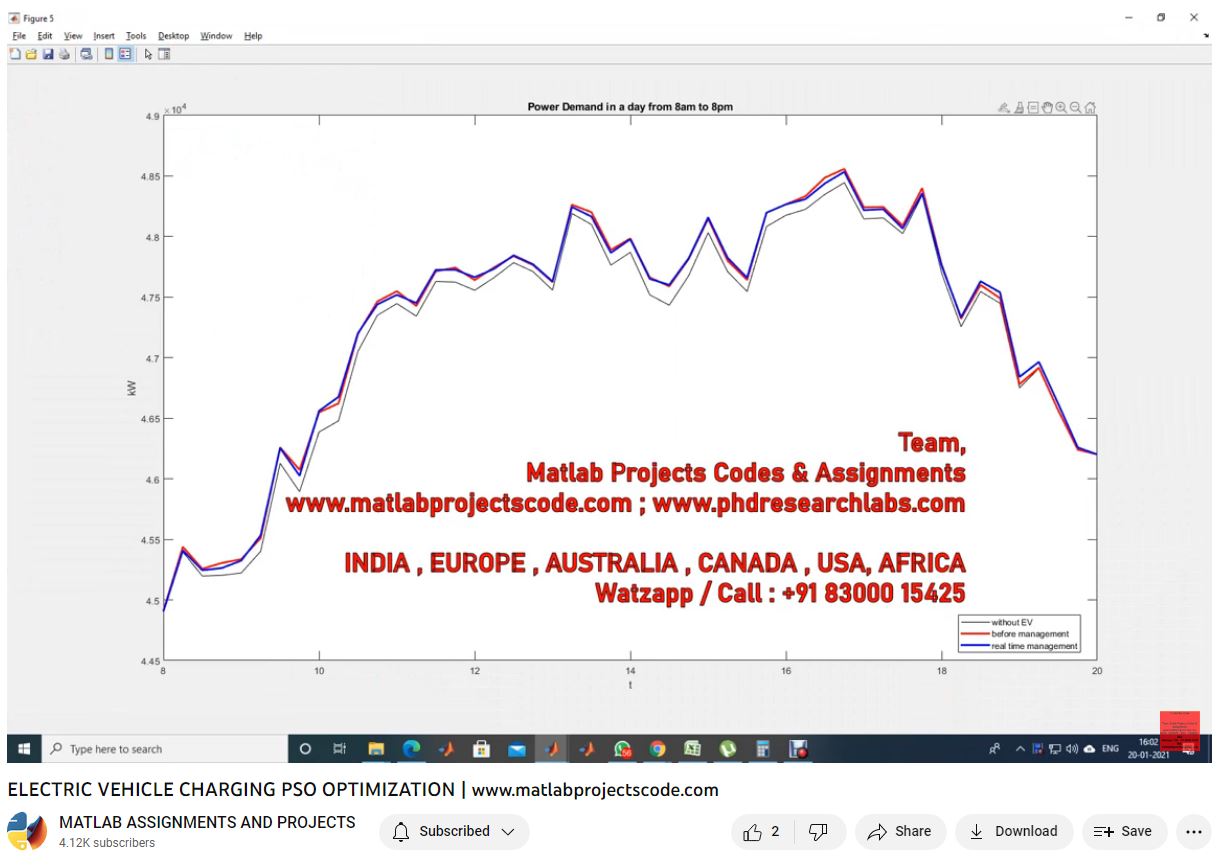Toggle the Insert Colorbar icon
1225x865 pixels.
108,54
